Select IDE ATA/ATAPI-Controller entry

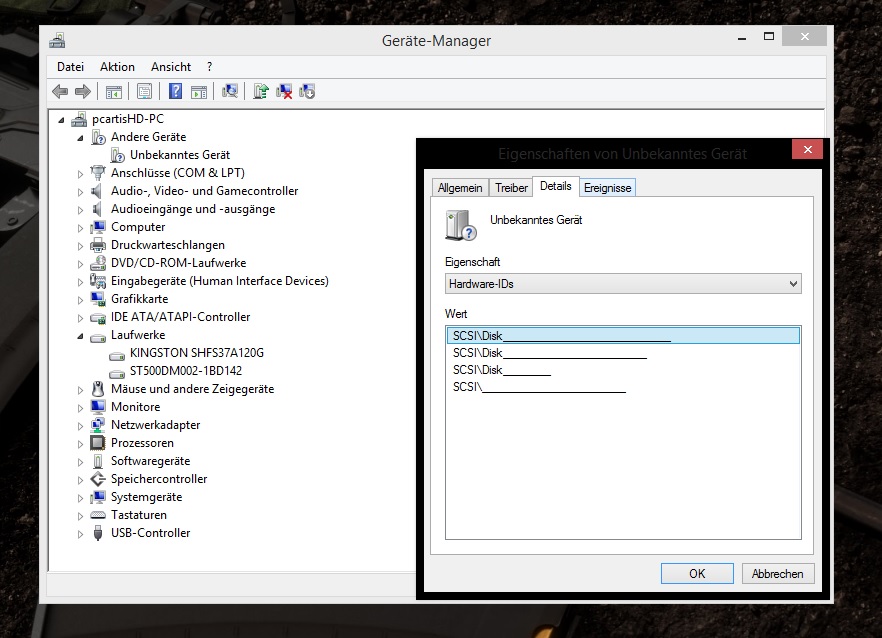point(181,317)
